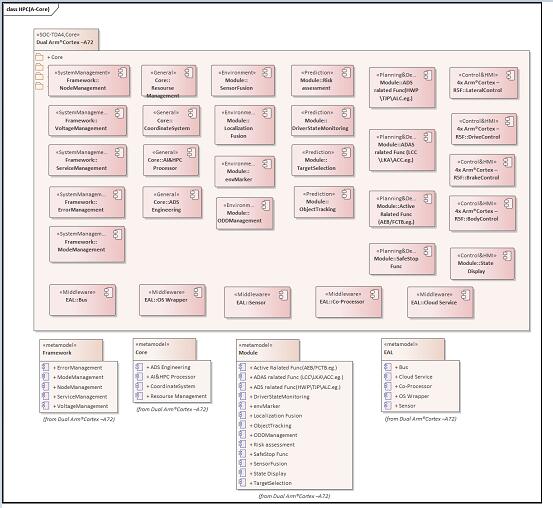Image resolution: width=553 pixels, height=508 pixels.
Task: Click the component icon on the CoordinateSystem box
Action: tap(192, 113)
